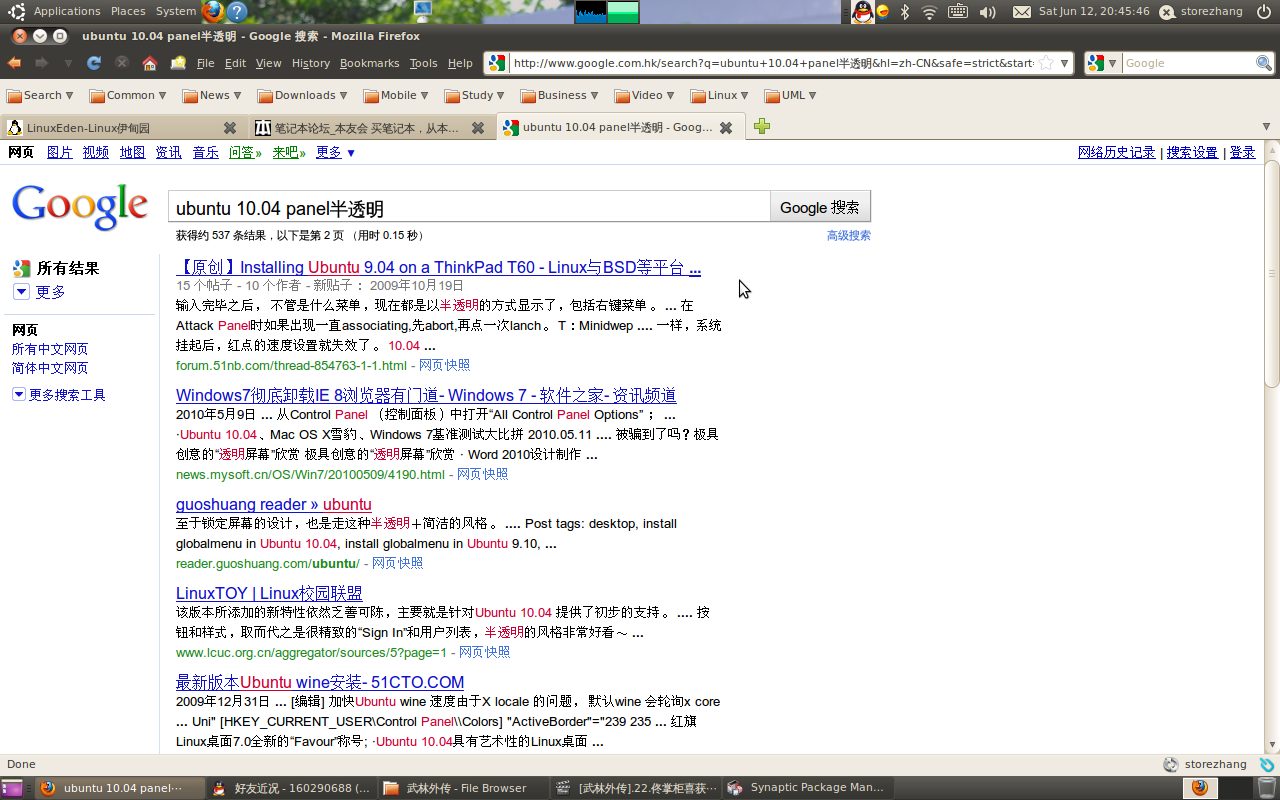Open the Bluetooth indicator

pos(905,12)
